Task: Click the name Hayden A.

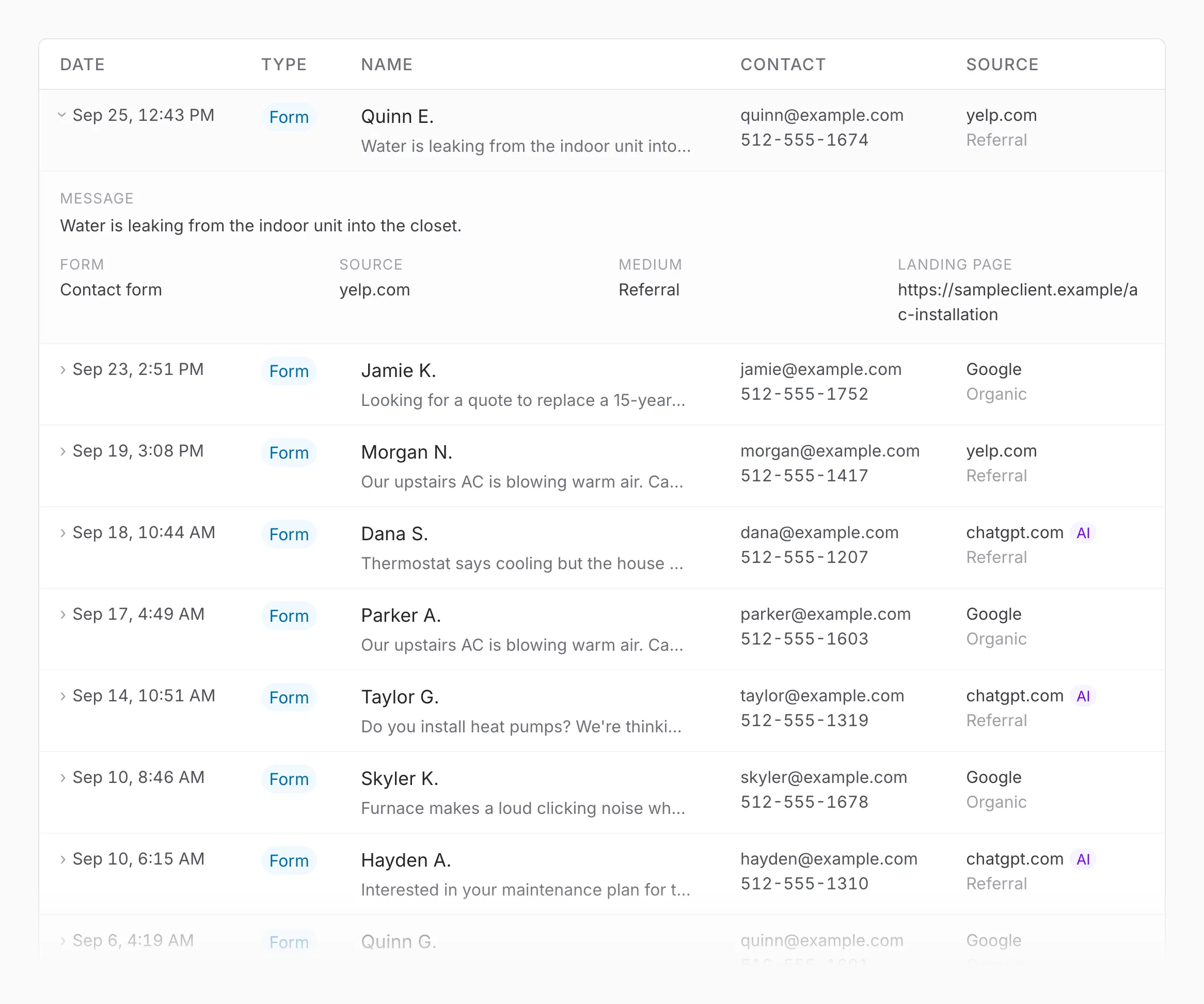Action: coord(406,860)
